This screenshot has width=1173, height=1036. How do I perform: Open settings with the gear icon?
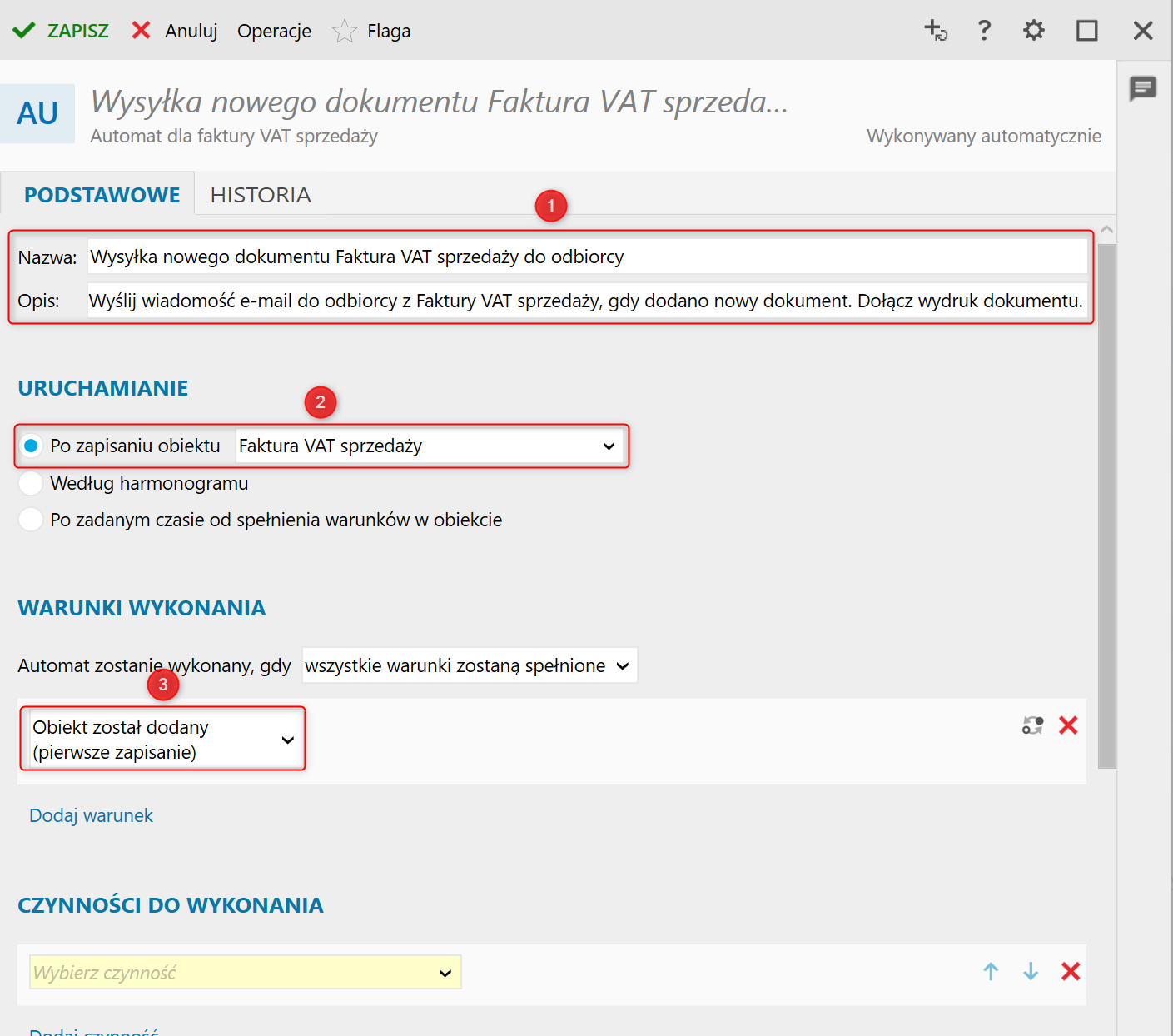[1033, 31]
